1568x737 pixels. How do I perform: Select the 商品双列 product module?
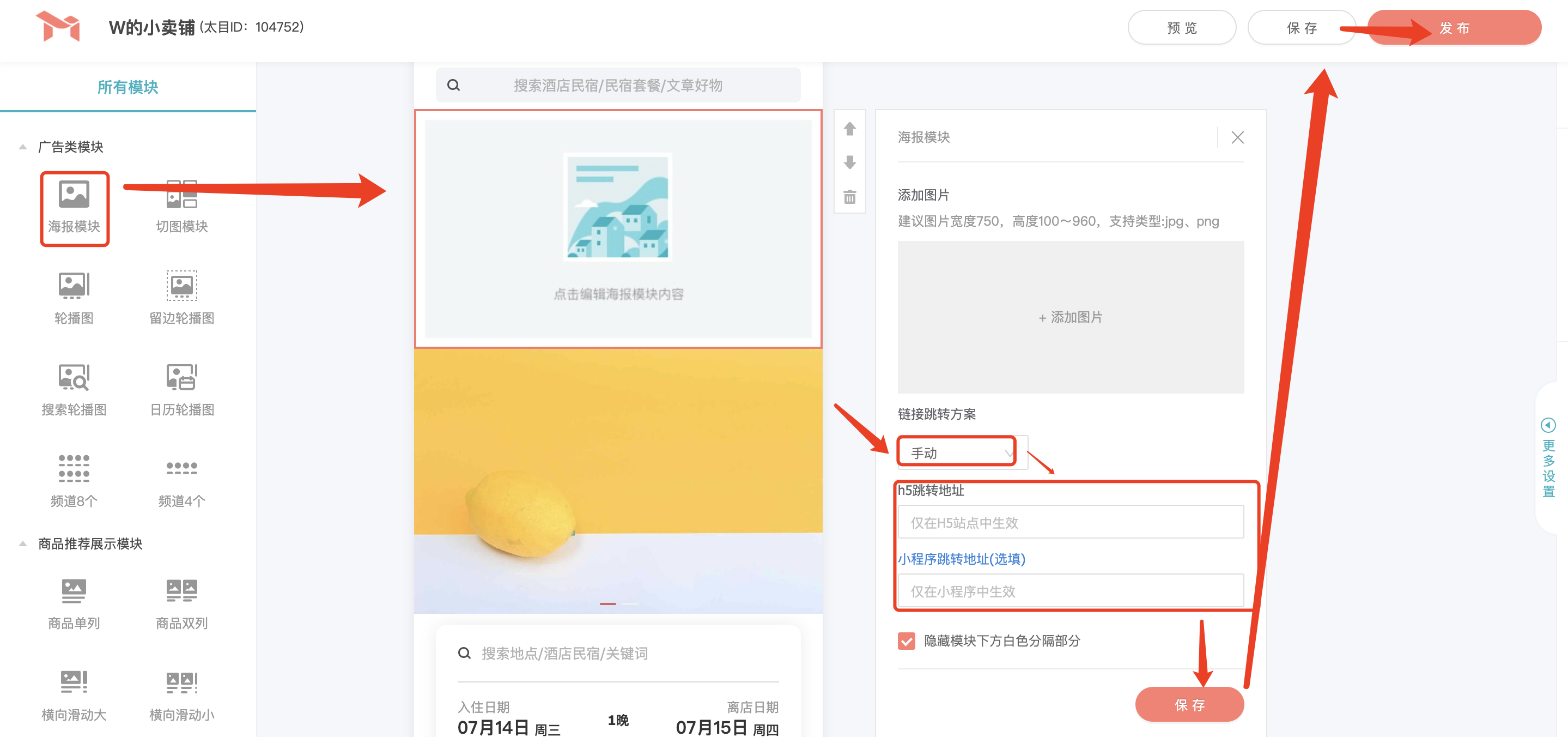(181, 591)
